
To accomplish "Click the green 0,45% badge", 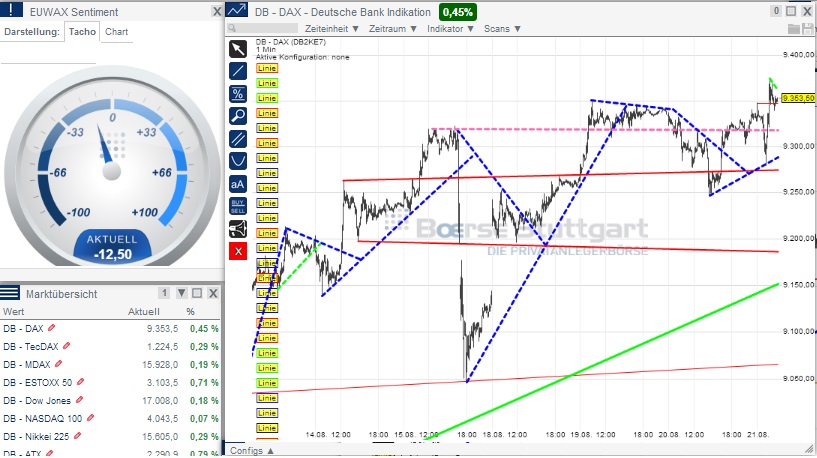I will pos(458,11).
